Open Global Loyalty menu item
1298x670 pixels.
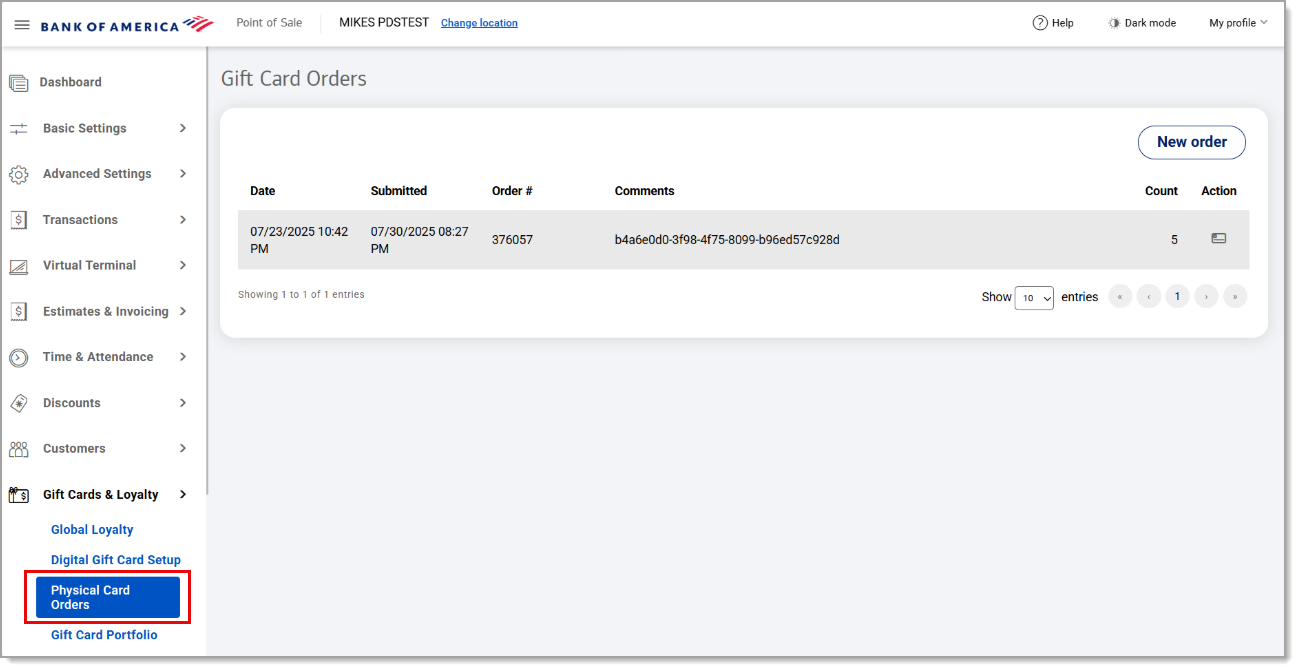(x=92, y=530)
